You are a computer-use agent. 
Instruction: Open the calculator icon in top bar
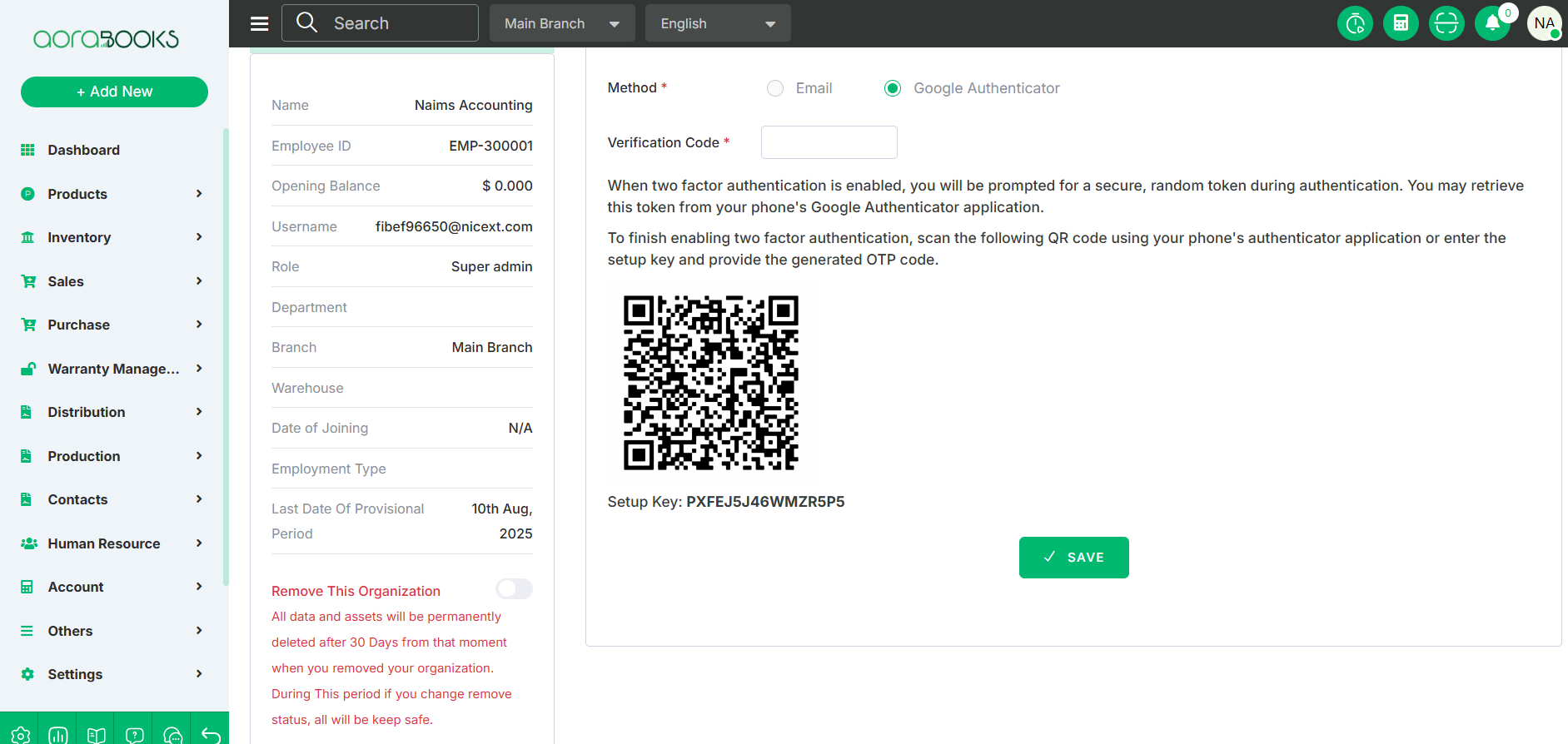point(1401,23)
